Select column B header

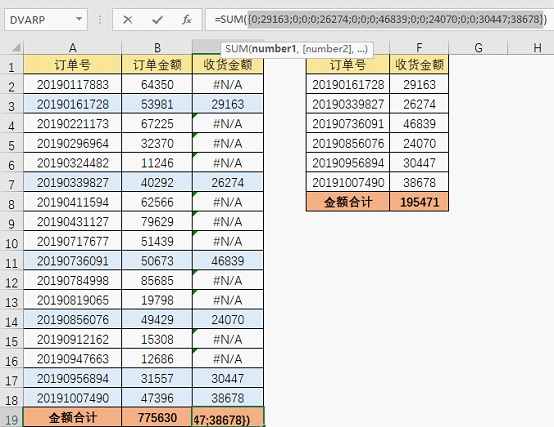[157, 47]
